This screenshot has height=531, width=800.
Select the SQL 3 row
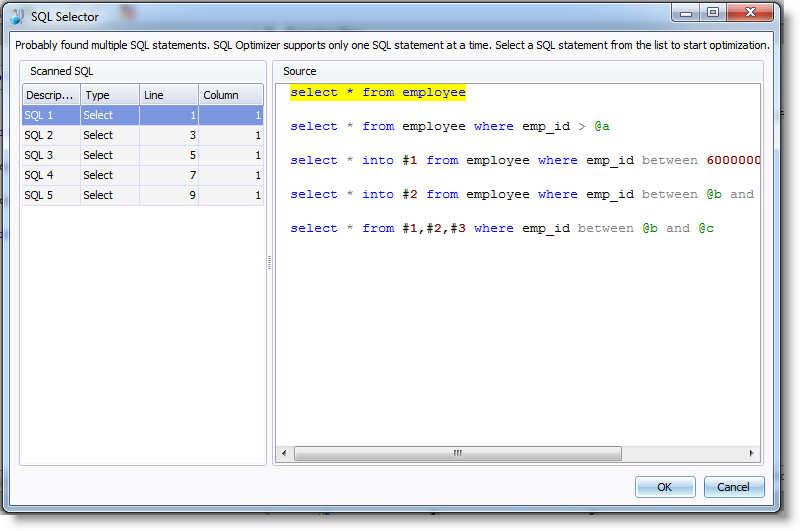tap(142, 155)
